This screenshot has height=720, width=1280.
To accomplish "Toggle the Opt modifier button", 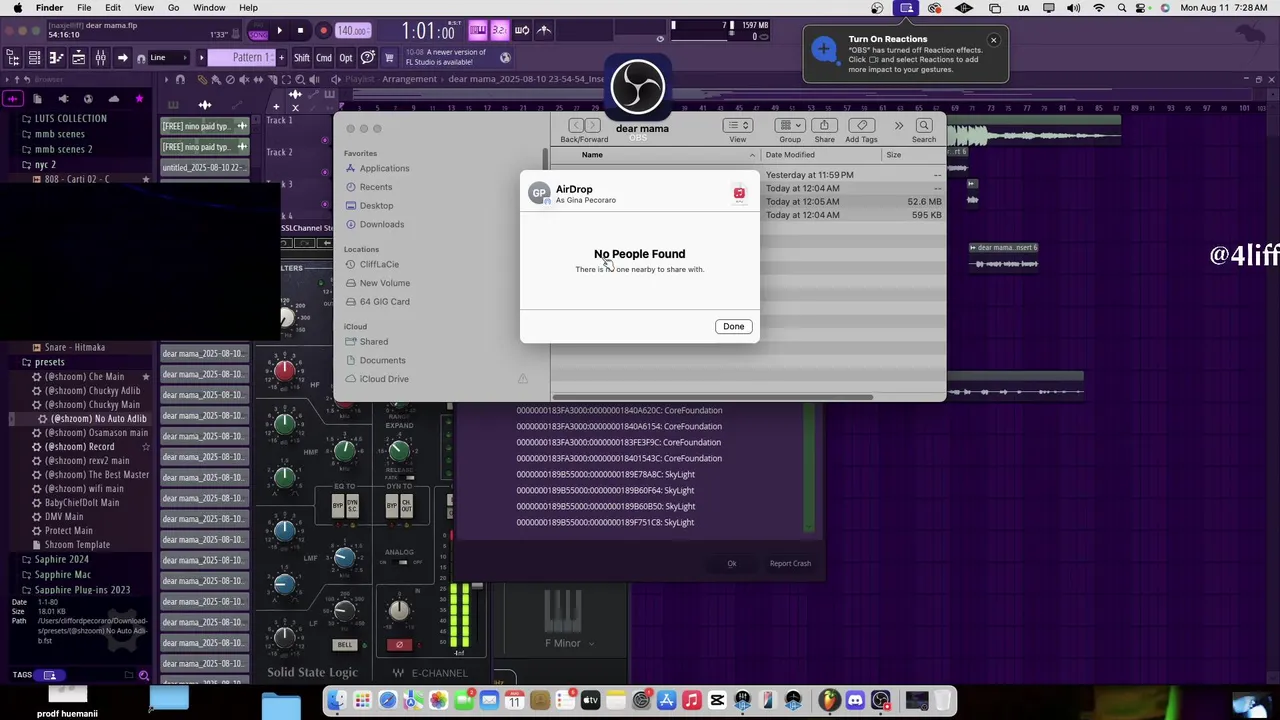I will pyautogui.click(x=345, y=57).
